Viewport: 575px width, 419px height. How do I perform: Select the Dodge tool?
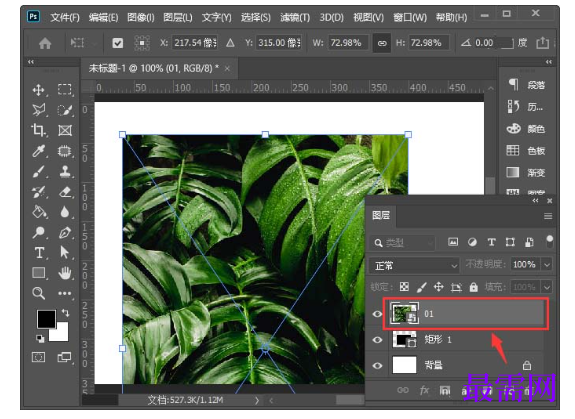pos(39,232)
